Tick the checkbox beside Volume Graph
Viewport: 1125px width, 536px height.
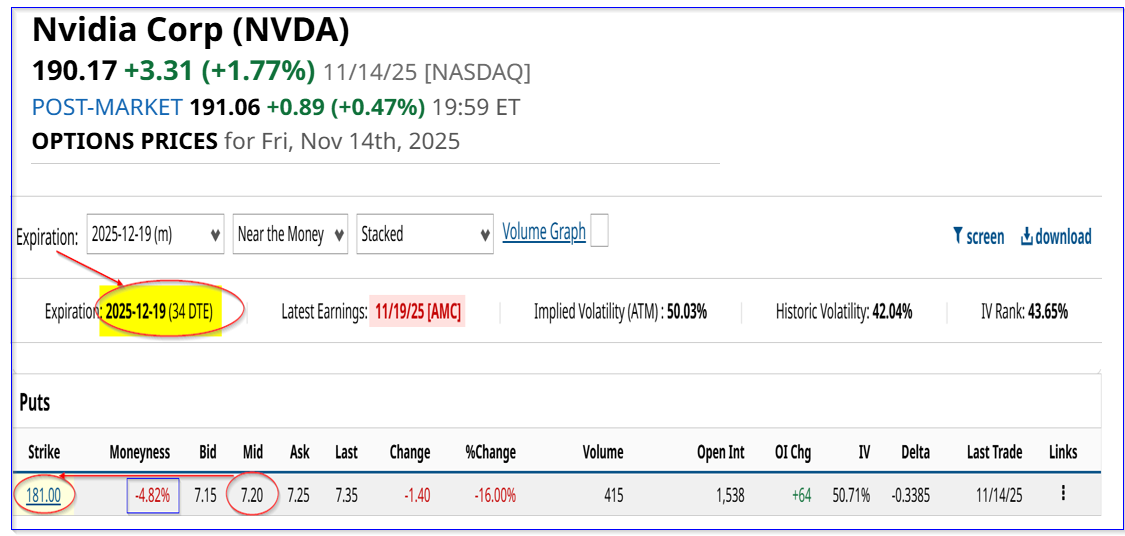599,232
